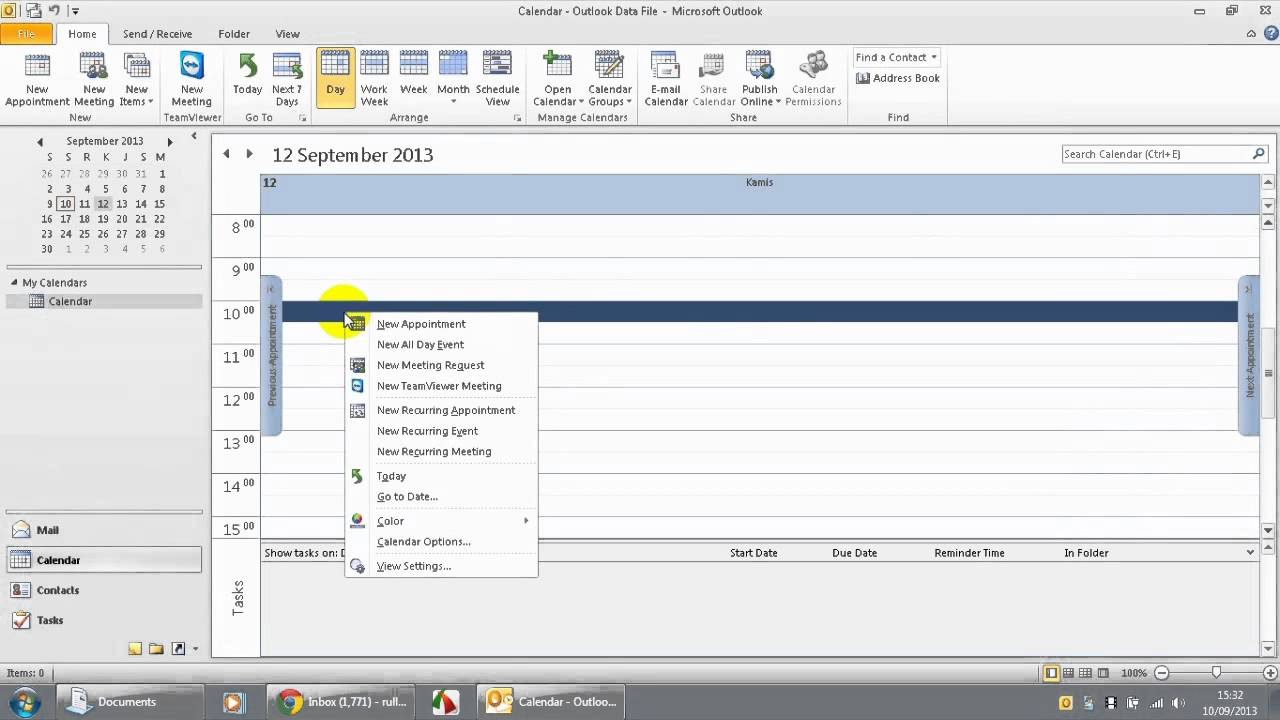
Task: Switch to Folder ribbon tab
Action: click(234, 34)
